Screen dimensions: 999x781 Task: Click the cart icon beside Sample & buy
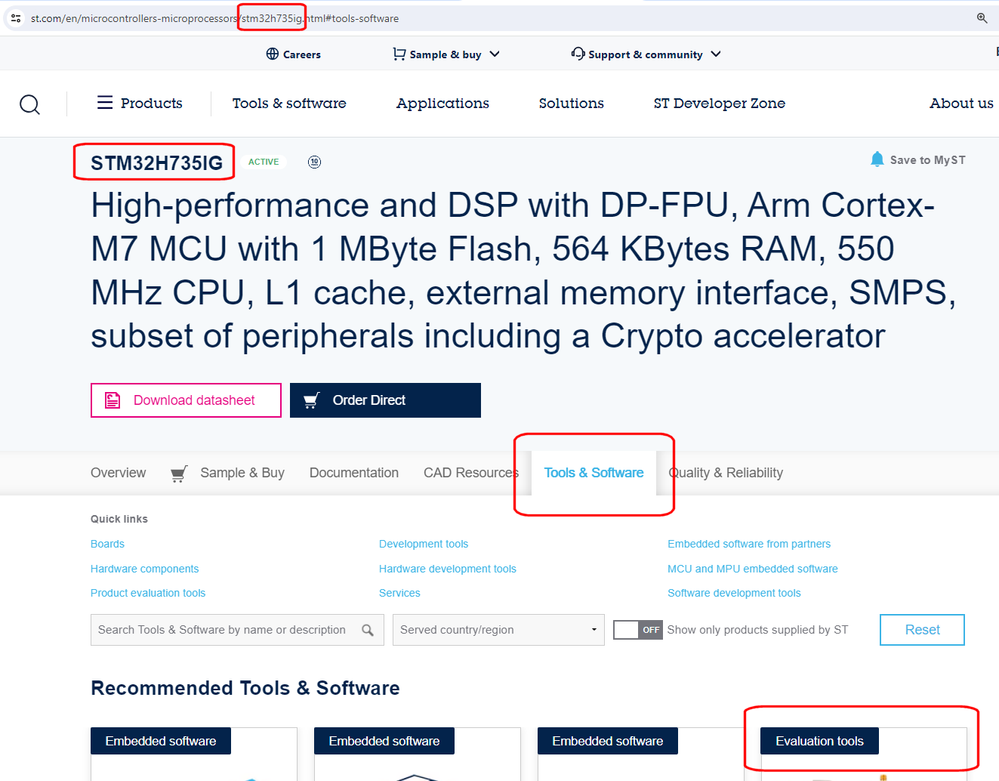click(x=399, y=54)
